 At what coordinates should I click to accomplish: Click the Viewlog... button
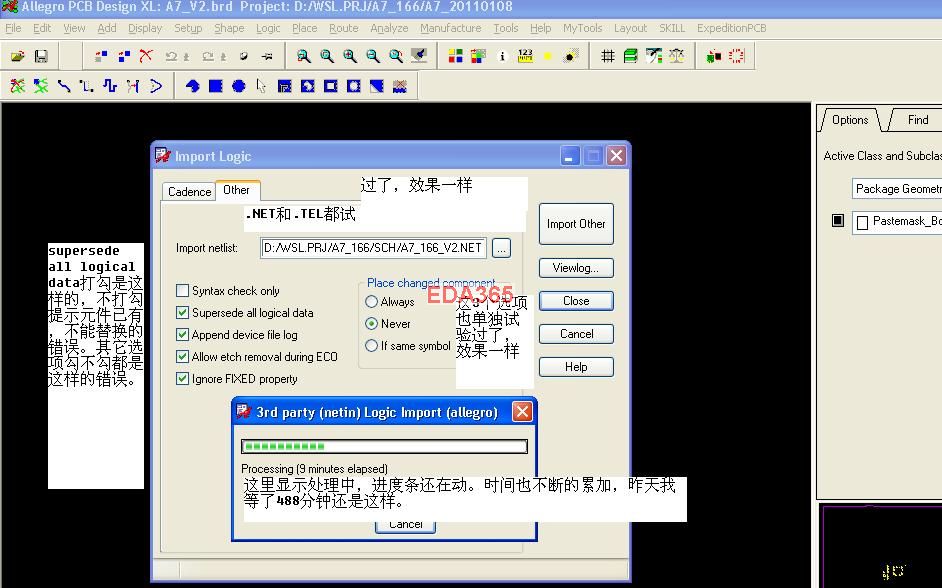[x=576, y=268]
